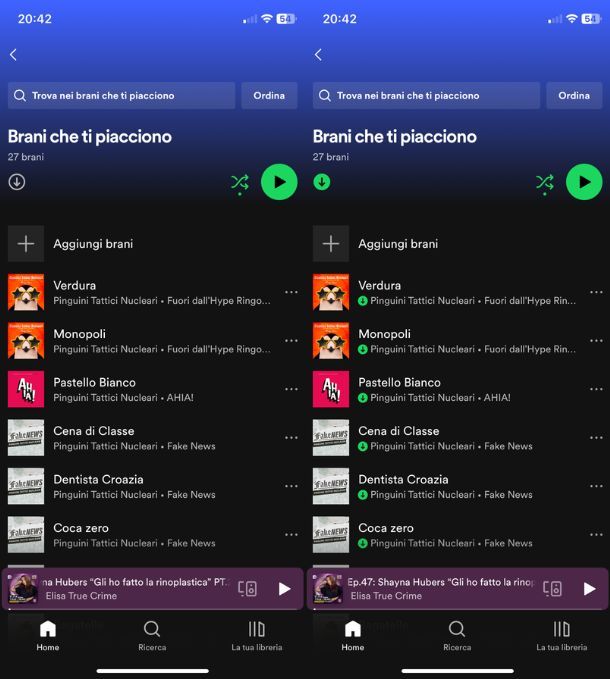The width and height of the screenshot is (610, 679).
Task: Tap the back arrow on the right screen
Action: pyautogui.click(x=318, y=55)
